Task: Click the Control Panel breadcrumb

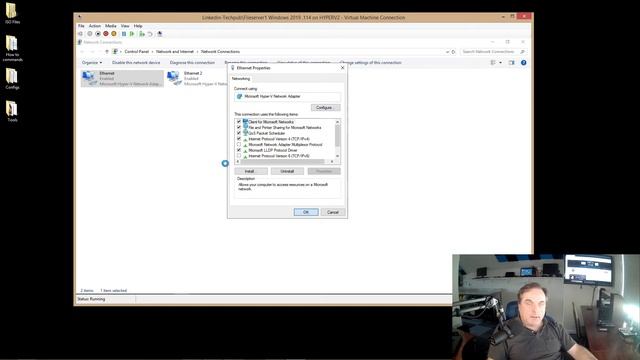Action: point(137,52)
